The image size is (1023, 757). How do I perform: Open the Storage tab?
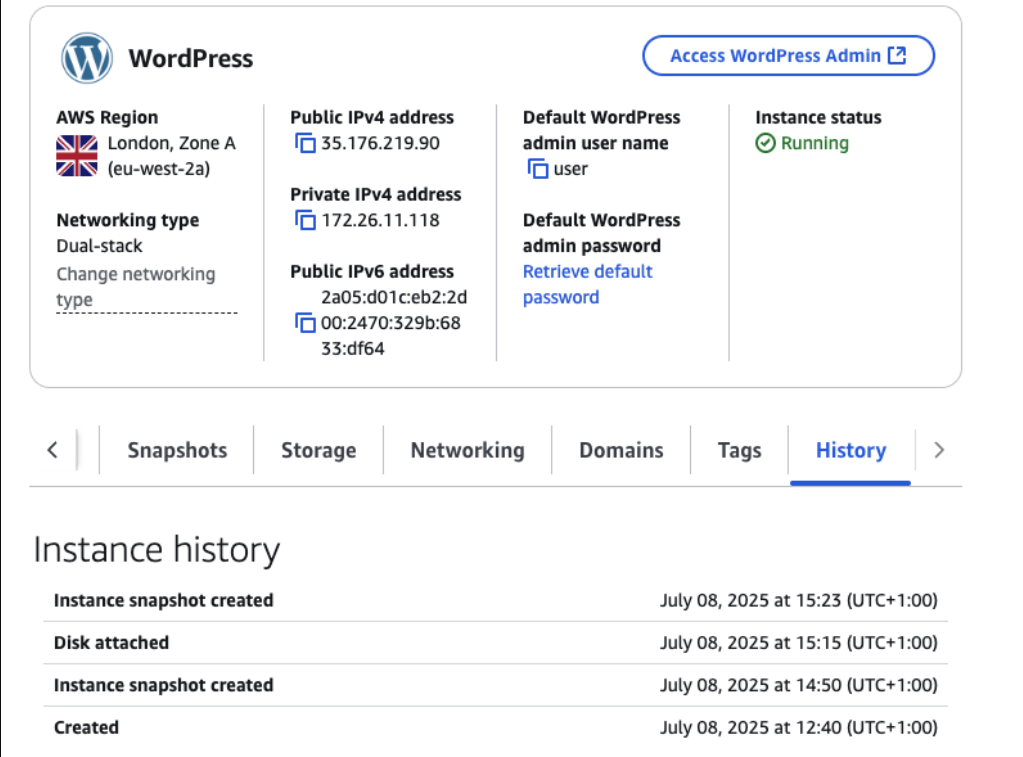318,450
